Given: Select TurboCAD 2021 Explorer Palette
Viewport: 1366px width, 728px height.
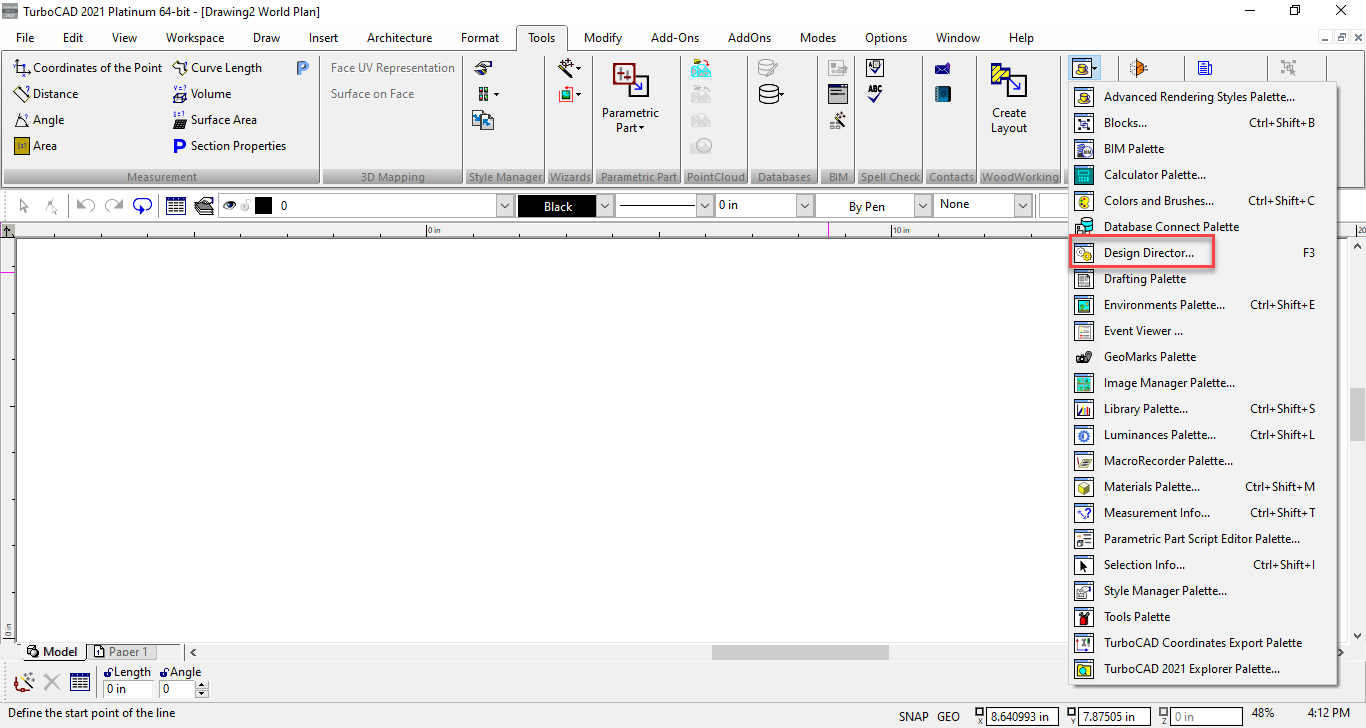Looking at the screenshot, I should (1203, 669).
